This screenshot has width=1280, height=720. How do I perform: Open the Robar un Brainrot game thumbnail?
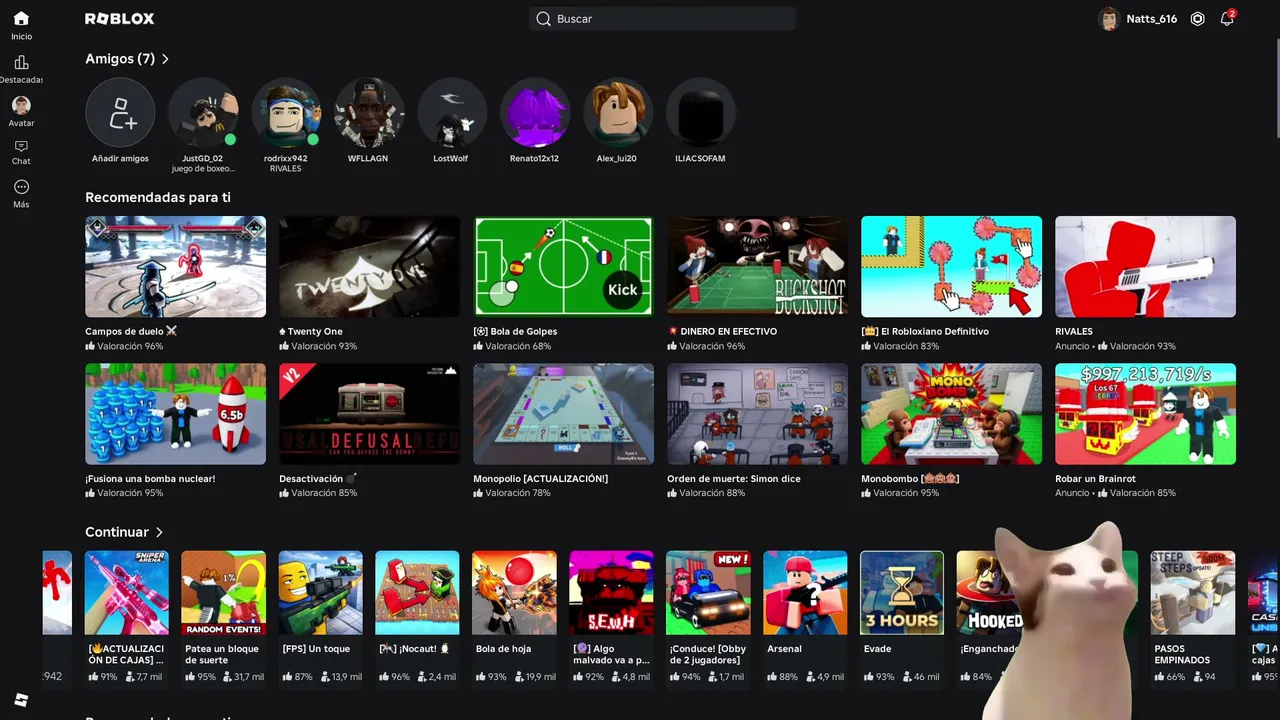point(1146,414)
